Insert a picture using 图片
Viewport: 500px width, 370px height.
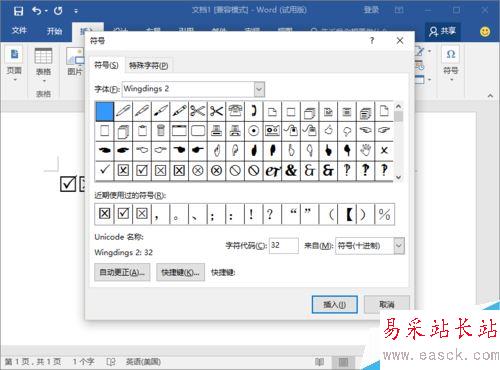coord(75,62)
